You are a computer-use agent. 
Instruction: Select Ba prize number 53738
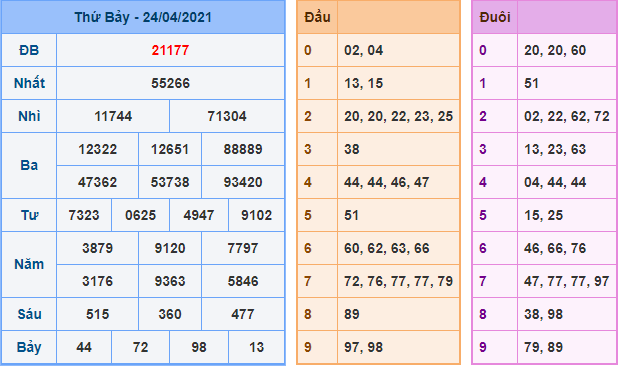tap(170, 182)
